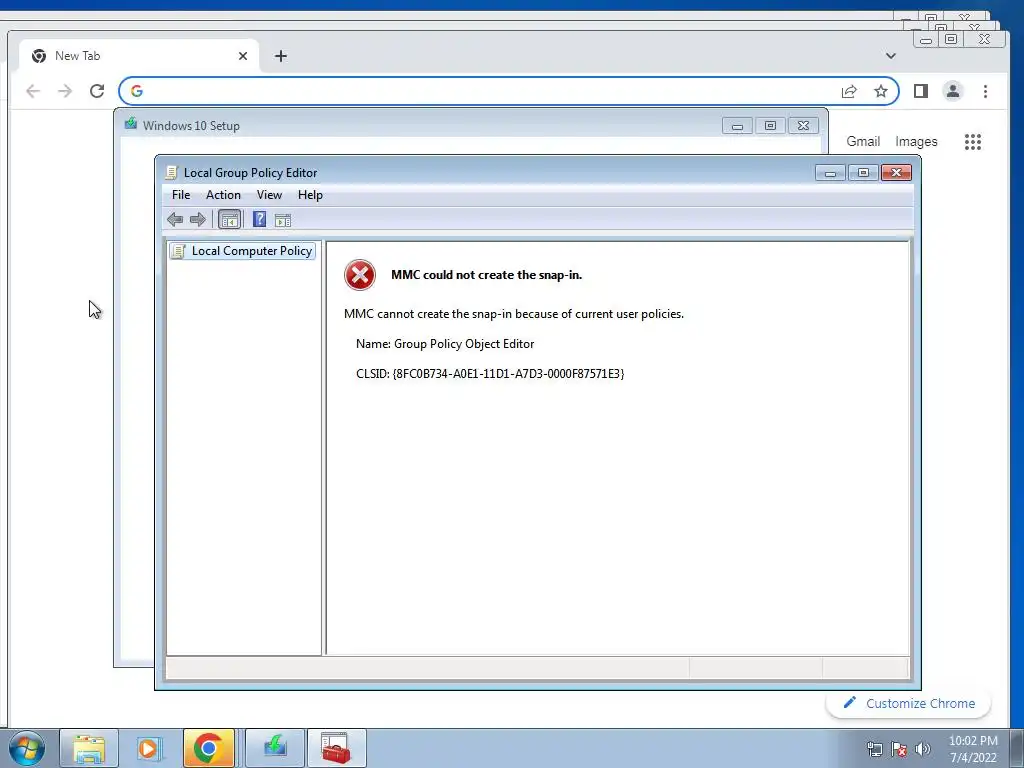Bookmark this tab with the star icon
1024x768 pixels.
pos(881,91)
